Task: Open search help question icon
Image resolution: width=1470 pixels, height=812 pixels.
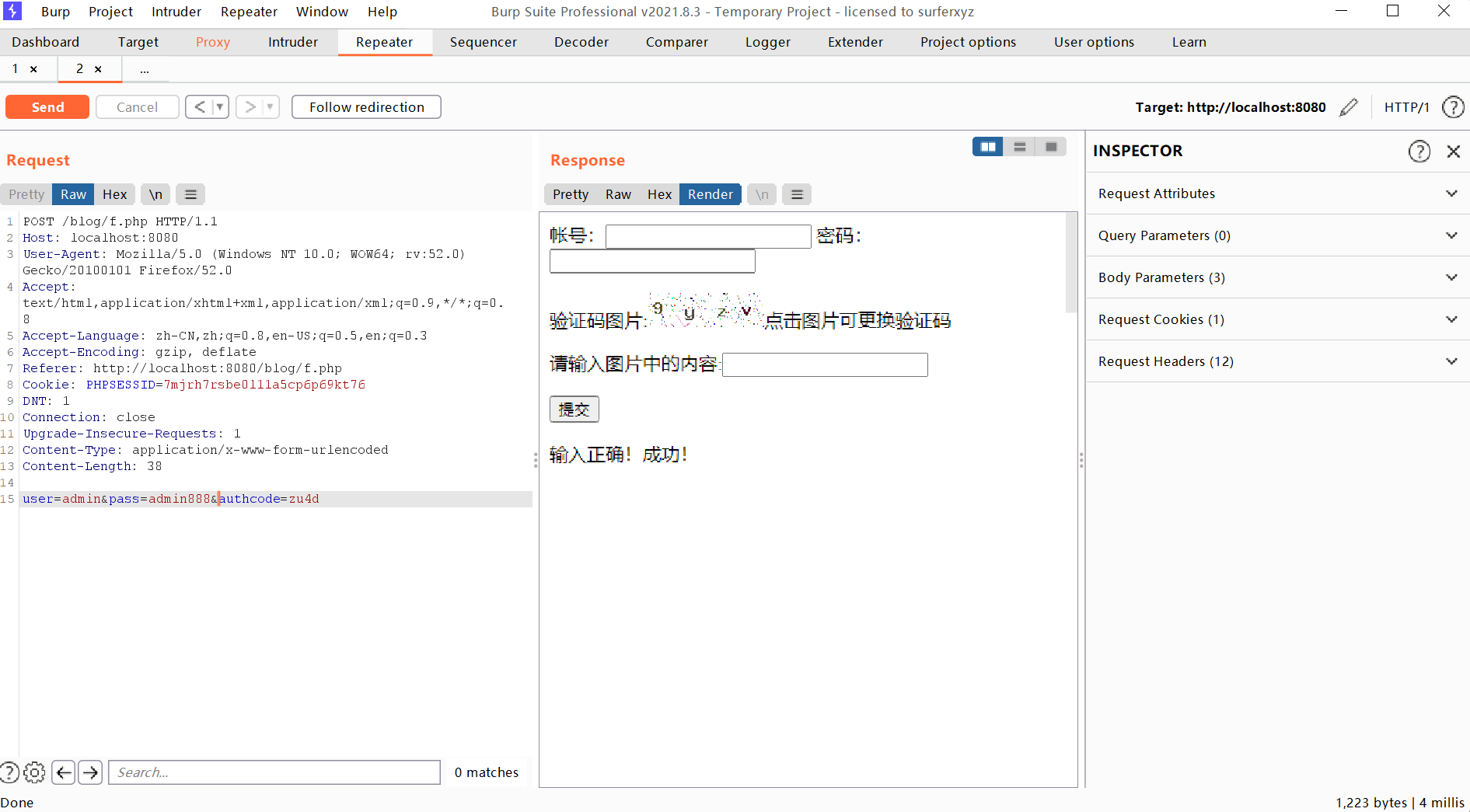Action: pyautogui.click(x=9, y=772)
